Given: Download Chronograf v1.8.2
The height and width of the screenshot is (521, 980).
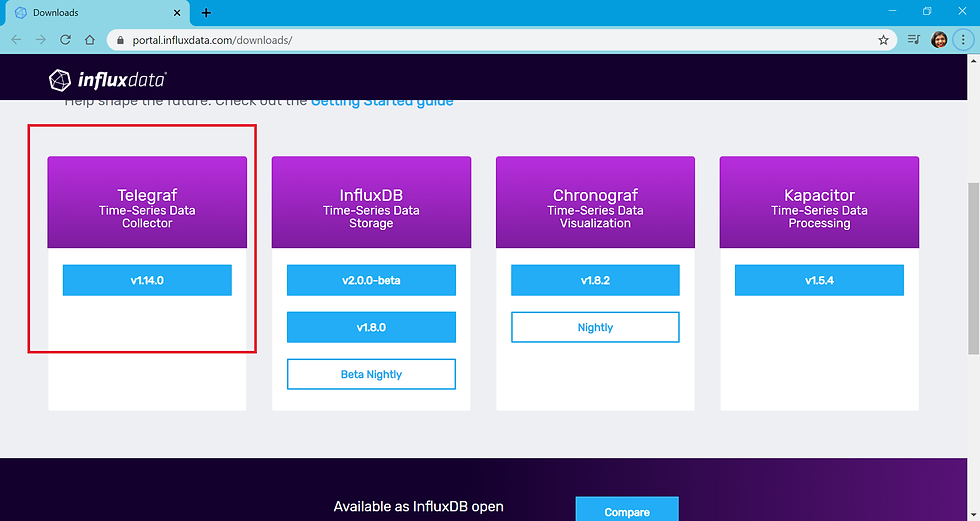Looking at the screenshot, I should pos(595,280).
